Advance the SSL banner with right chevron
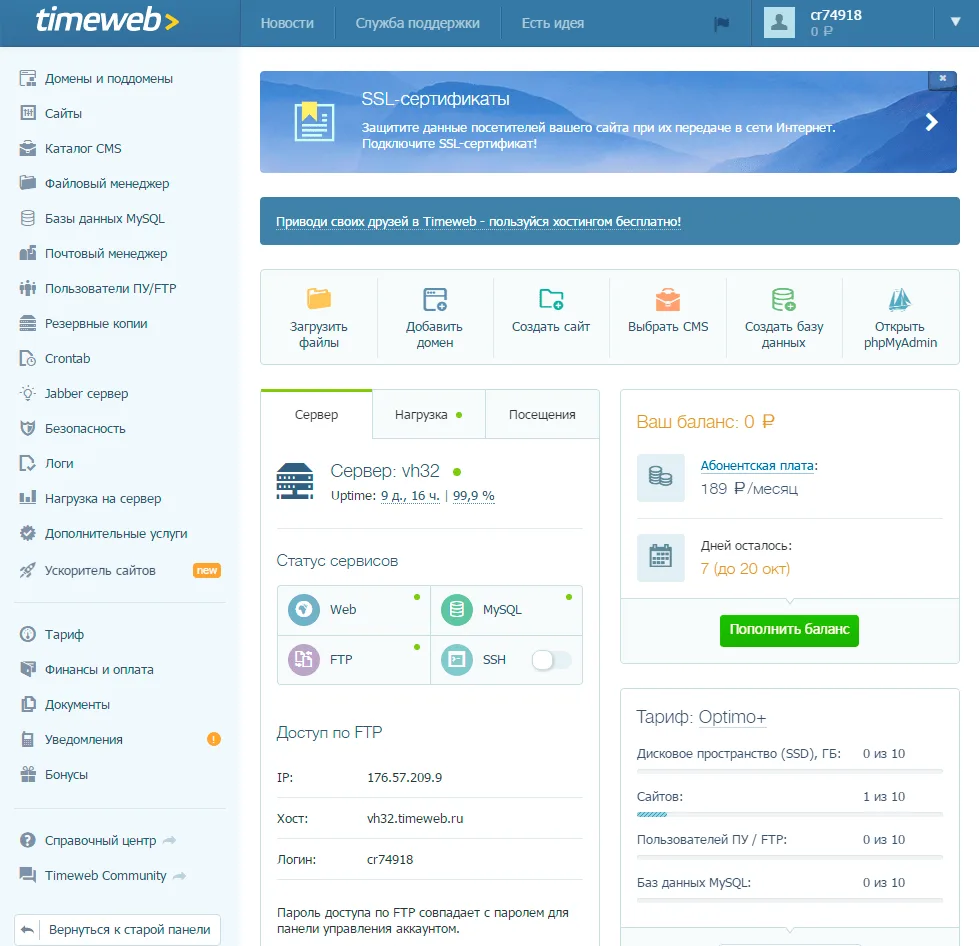Viewport: 979px width, 946px height. point(932,122)
